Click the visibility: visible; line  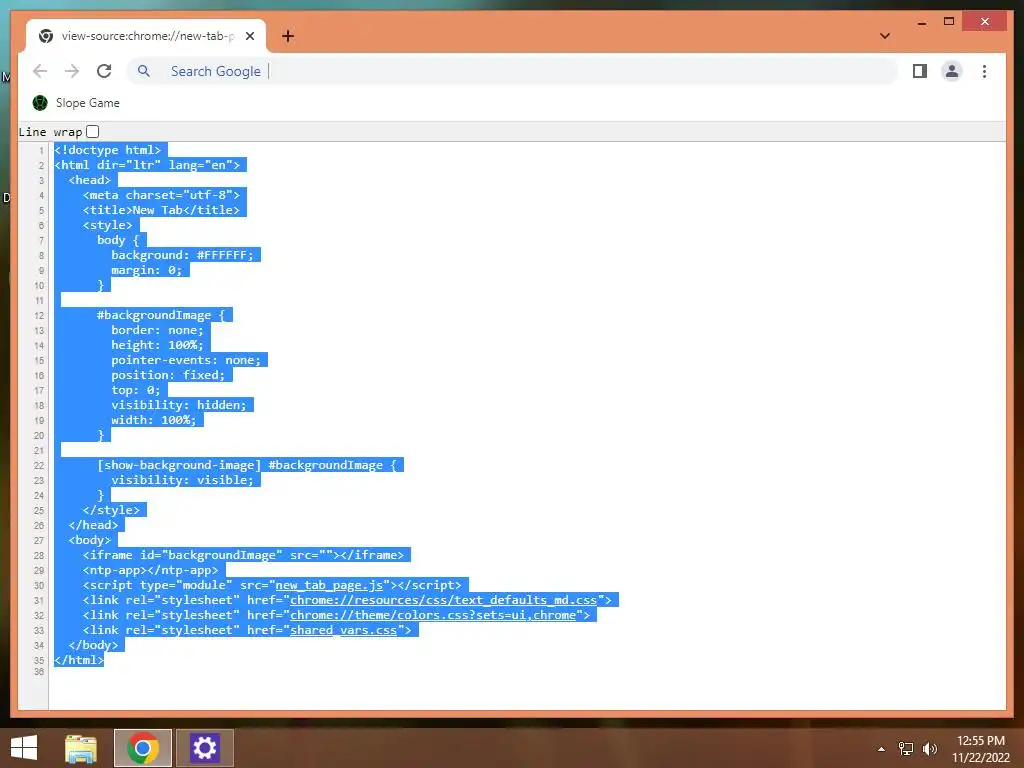(182, 480)
